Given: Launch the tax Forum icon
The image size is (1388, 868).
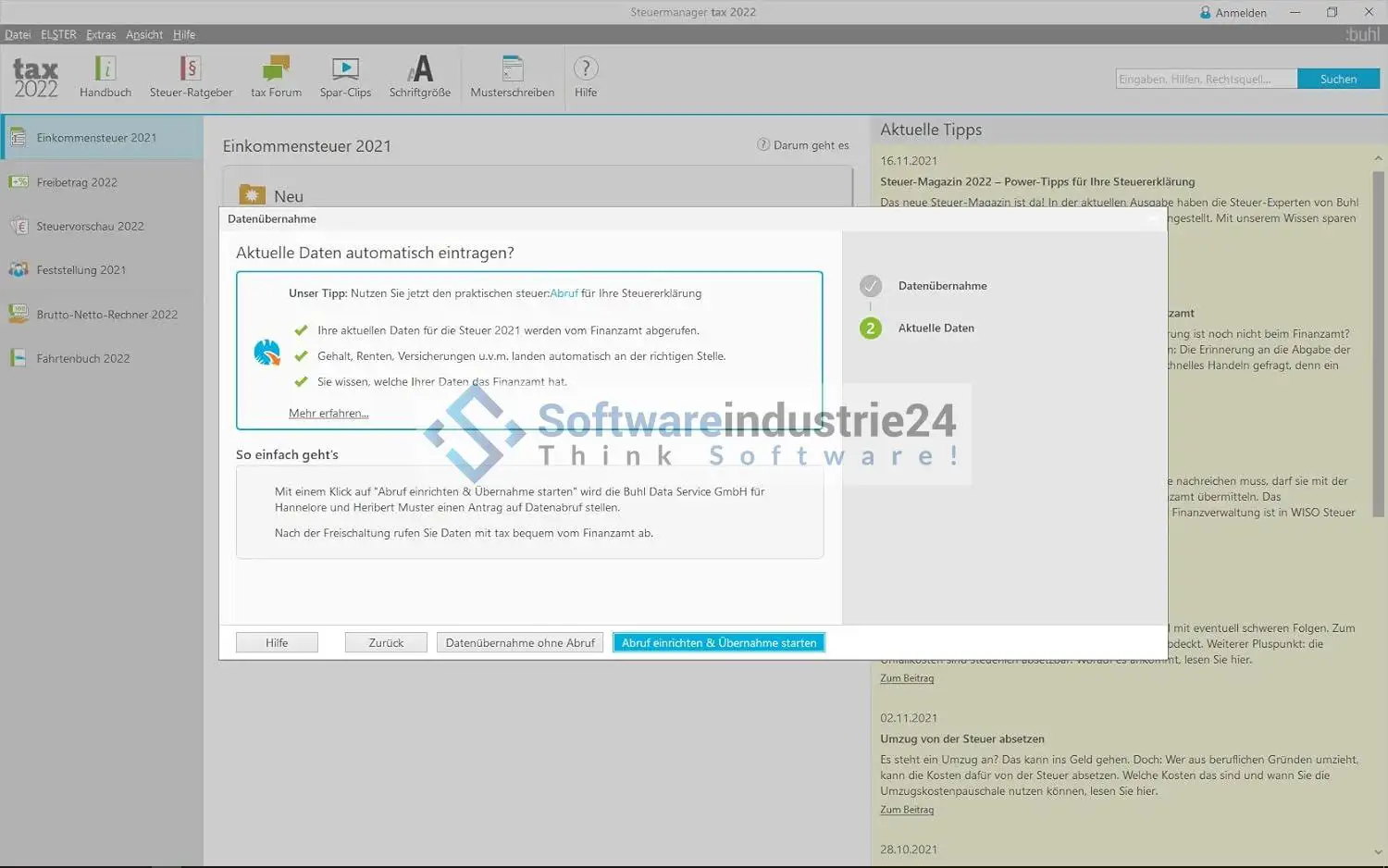Looking at the screenshot, I should 276,69.
